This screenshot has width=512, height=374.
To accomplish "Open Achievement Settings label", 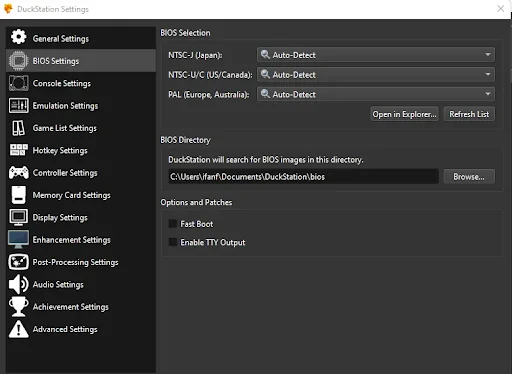I will pyautogui.click(x=70, y=307).
